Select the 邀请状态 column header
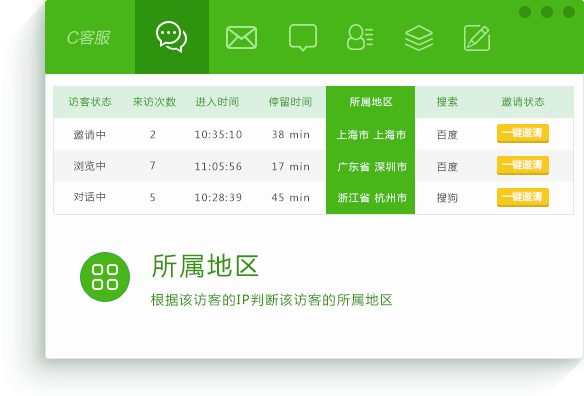The image size is (584, 396). tap(523, 102)
